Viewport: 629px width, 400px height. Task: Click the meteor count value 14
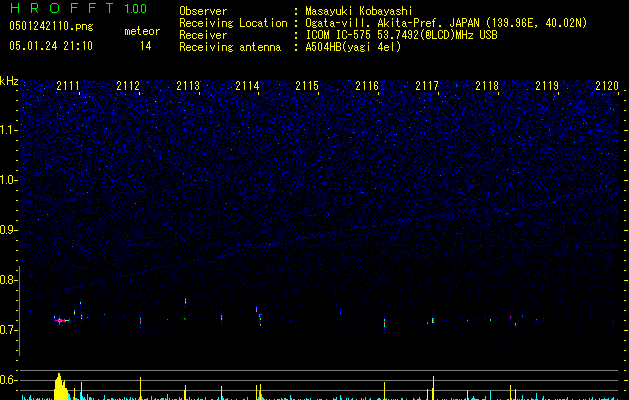tap(146, 46)
